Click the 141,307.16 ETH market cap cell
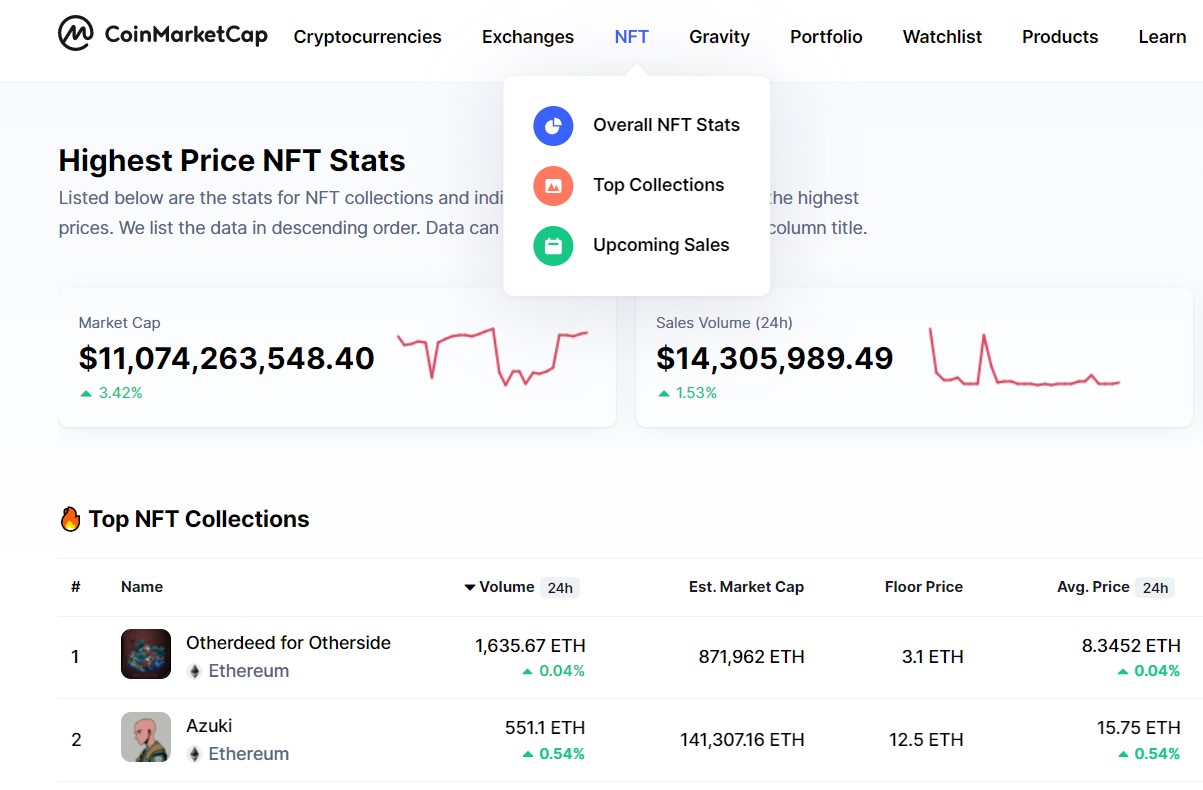This screenshot has height=790, width=1203. click(742, 740)
